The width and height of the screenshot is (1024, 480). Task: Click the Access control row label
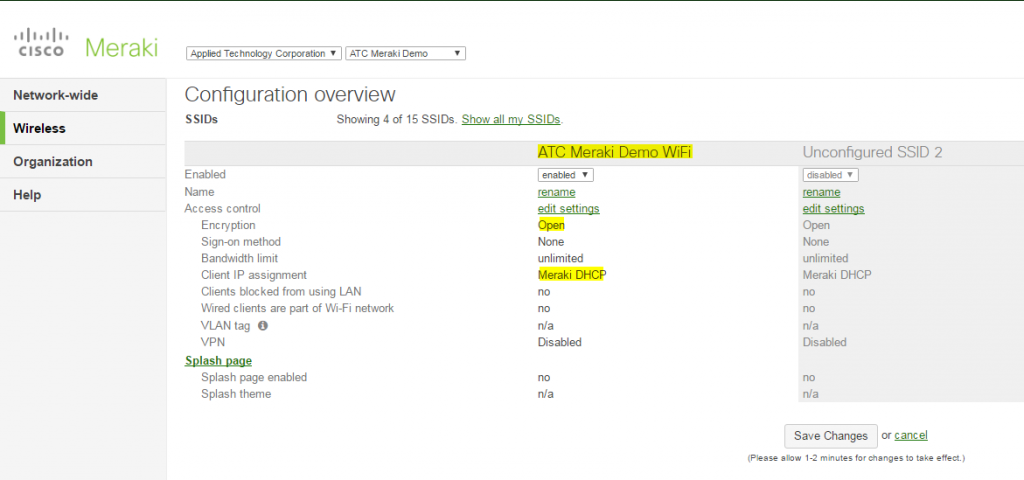(223, 209)
